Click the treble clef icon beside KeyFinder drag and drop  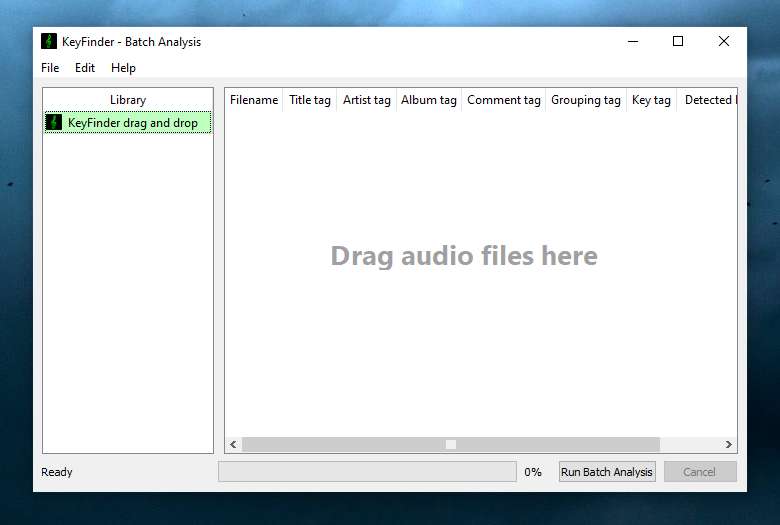(54, 122)
